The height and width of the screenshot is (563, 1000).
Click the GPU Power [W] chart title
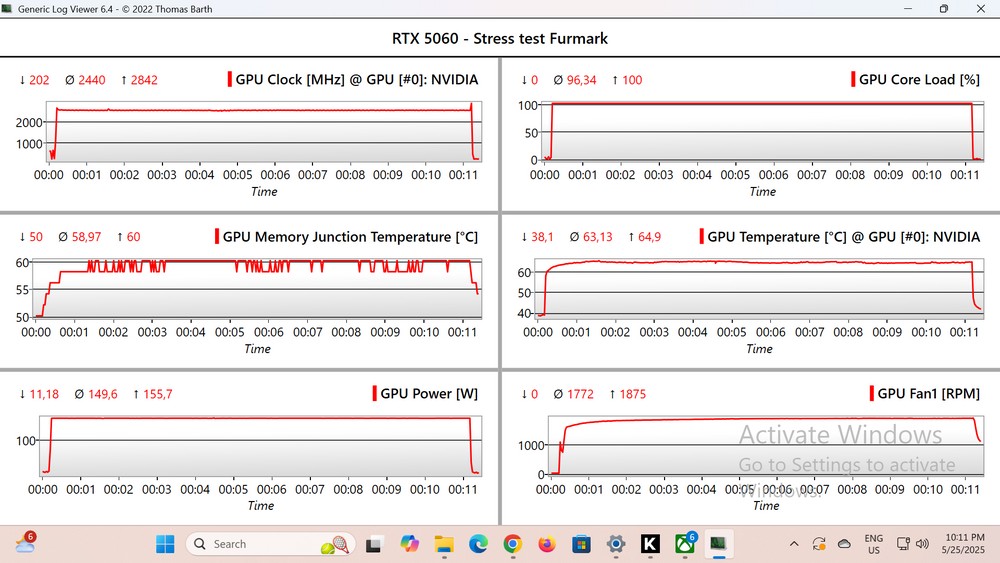coord(429,394)
